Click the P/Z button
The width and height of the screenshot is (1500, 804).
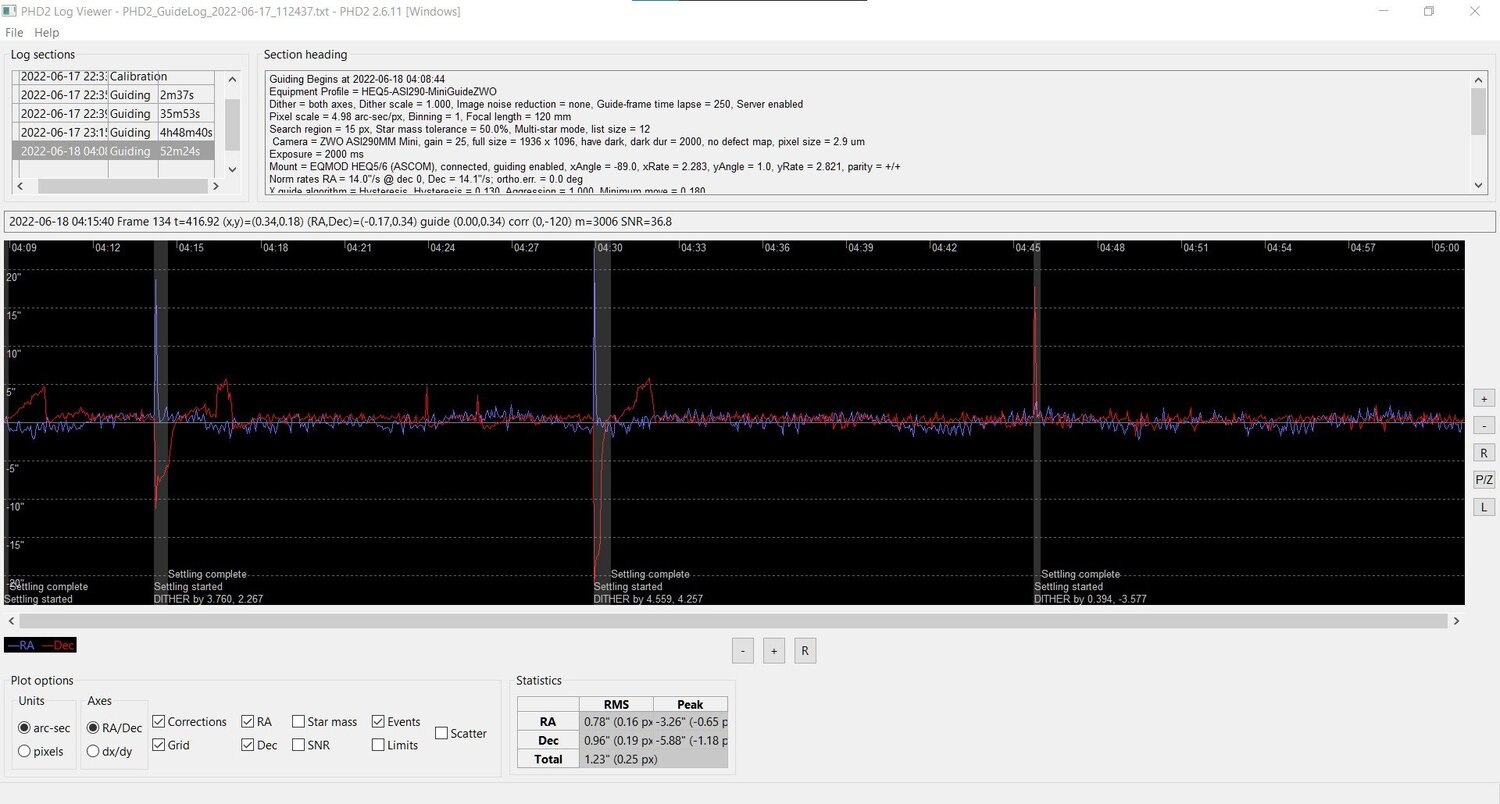click(1484, 480)
